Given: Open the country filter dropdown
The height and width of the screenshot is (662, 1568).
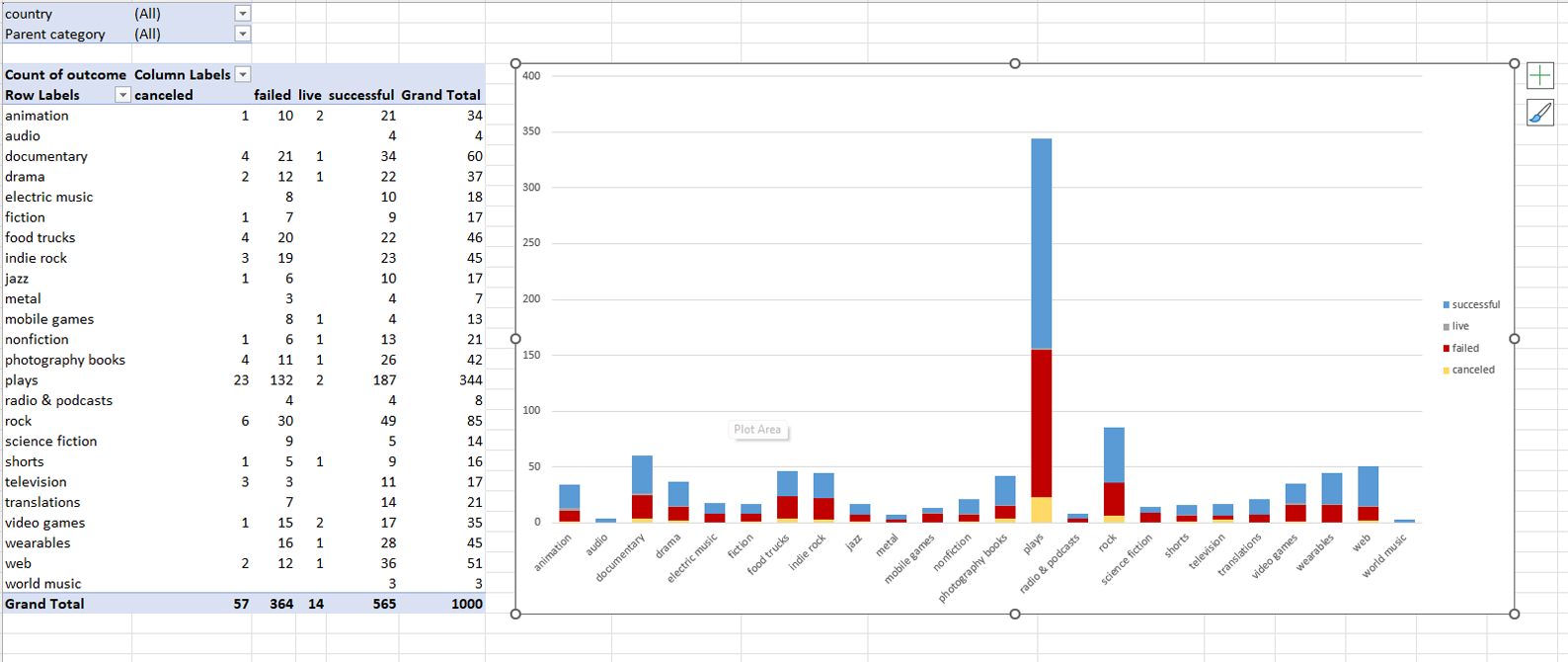Looking at the screenshot, I should (242, 14).
